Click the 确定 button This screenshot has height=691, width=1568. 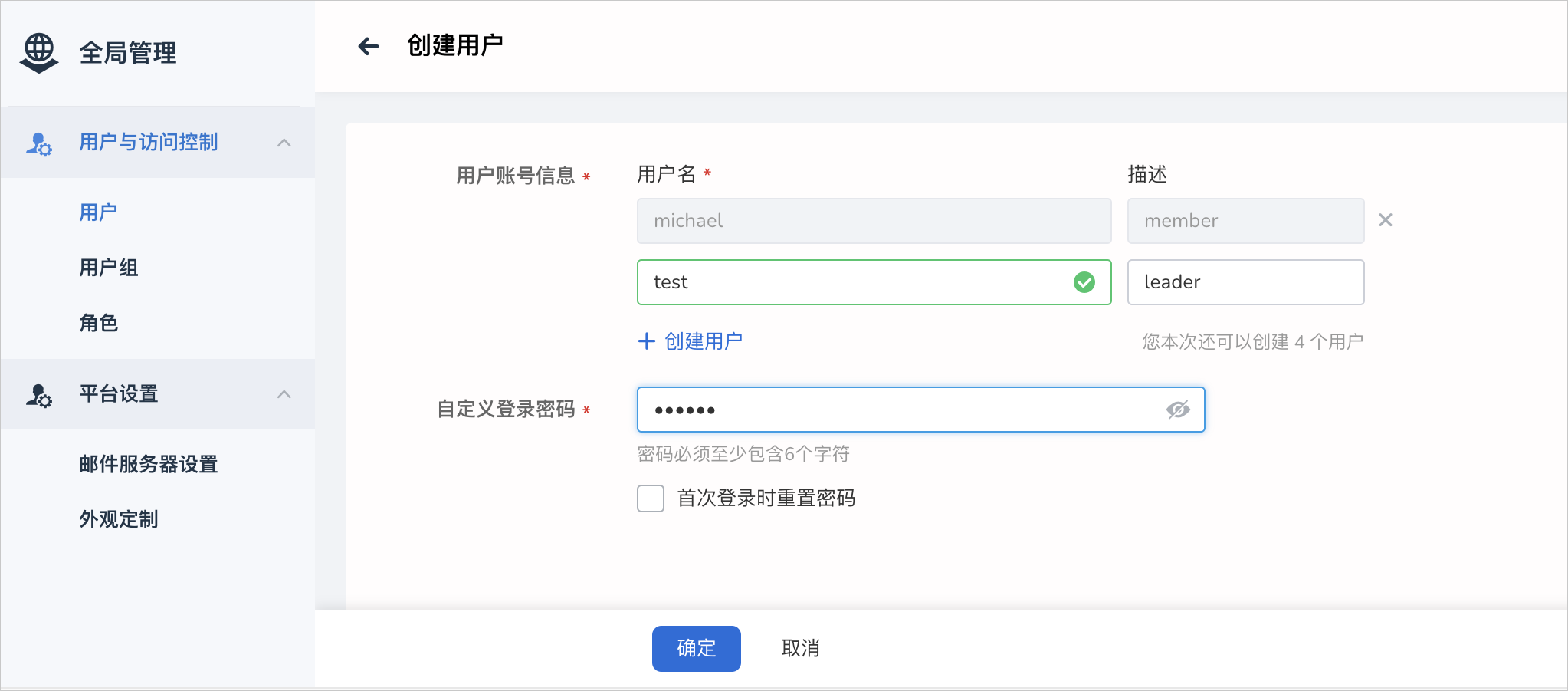697,649
